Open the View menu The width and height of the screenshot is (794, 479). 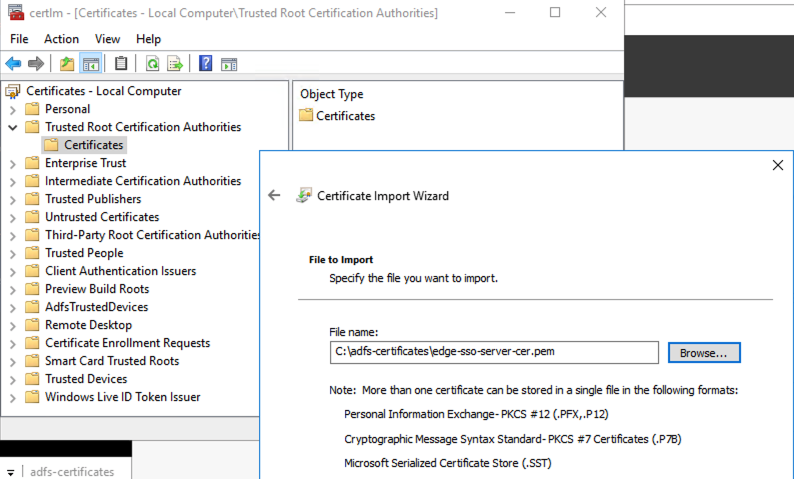click(x=107, y=39)
